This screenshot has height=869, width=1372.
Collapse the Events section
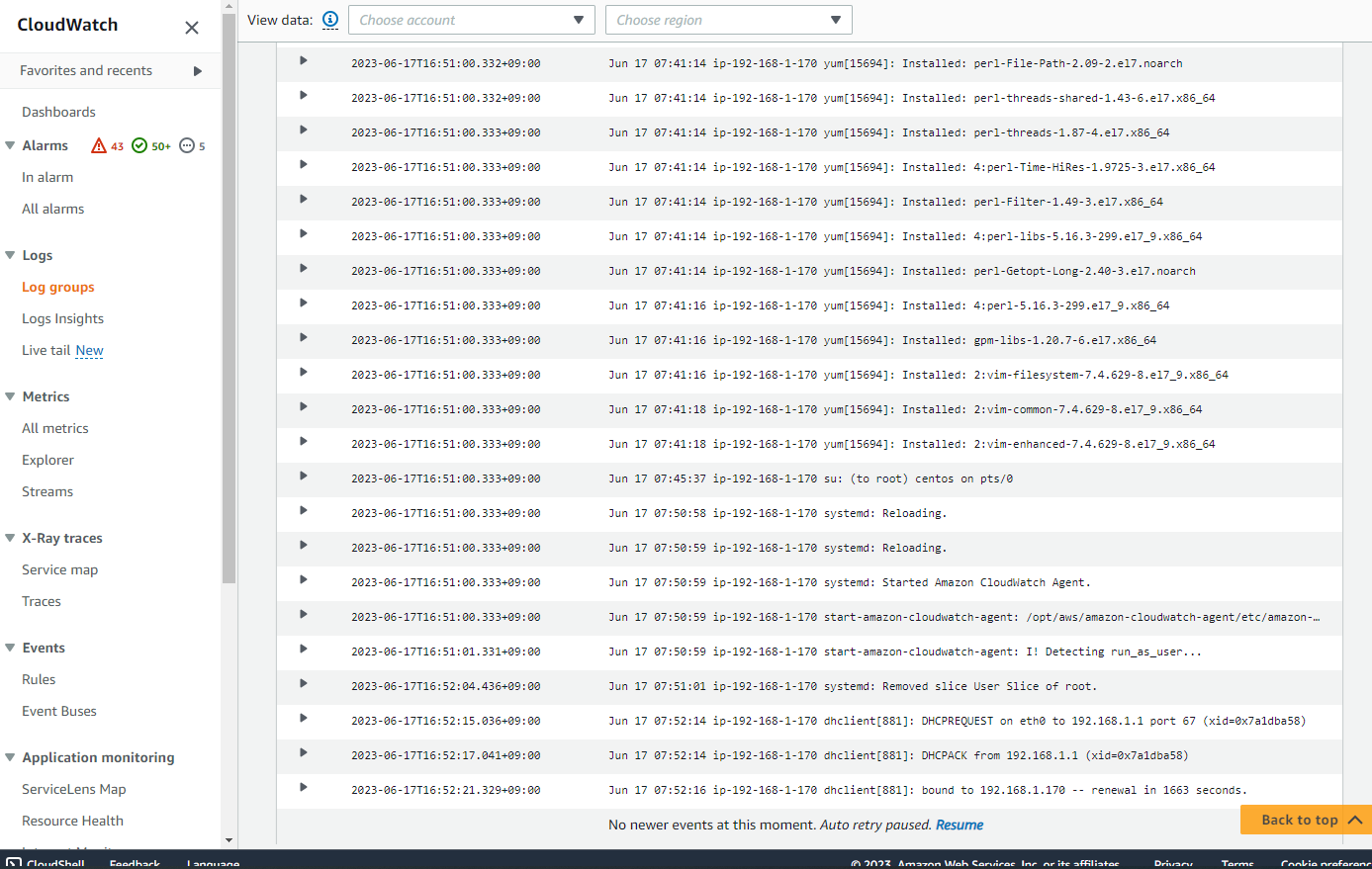pos(10,648)
